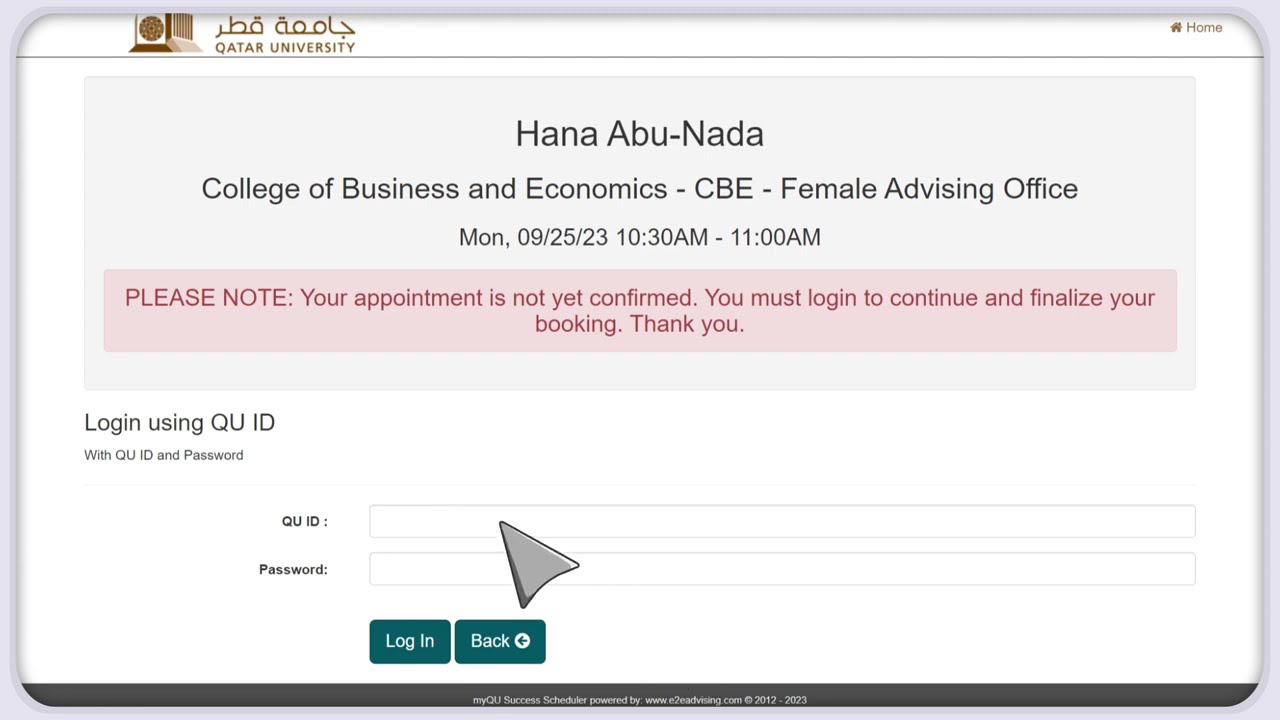Click the Password field label
The height and width of the screenshot is (720, 1280).
click(x=293, y=569)
